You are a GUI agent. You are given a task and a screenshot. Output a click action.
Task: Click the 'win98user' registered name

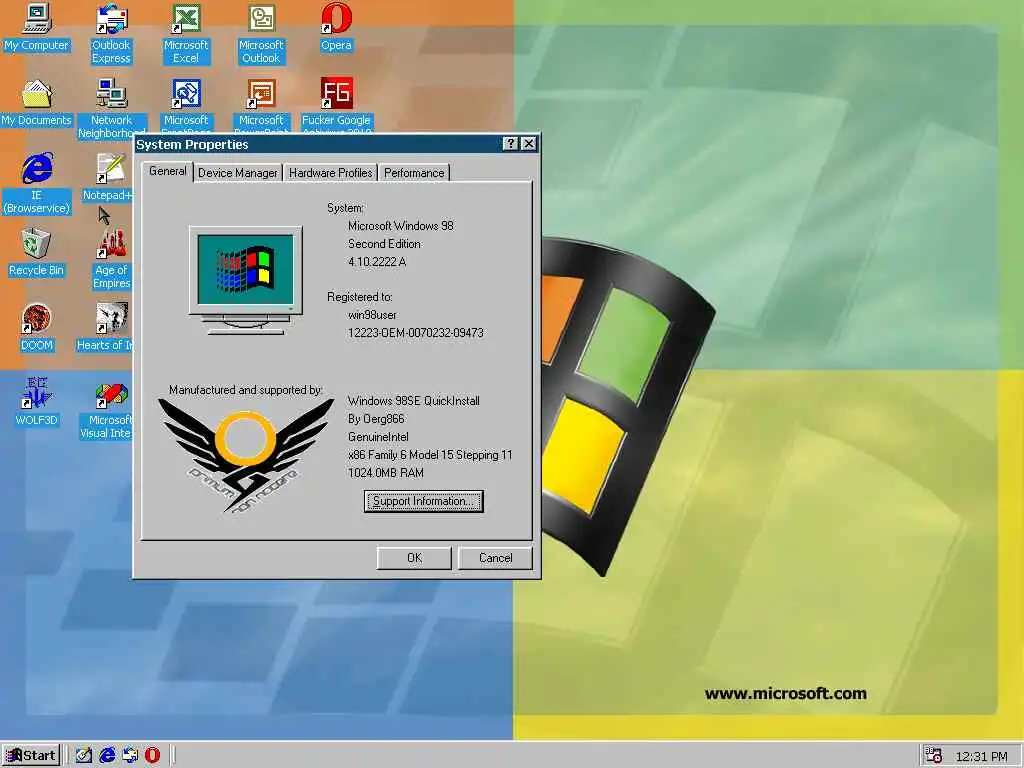(372, 315)
